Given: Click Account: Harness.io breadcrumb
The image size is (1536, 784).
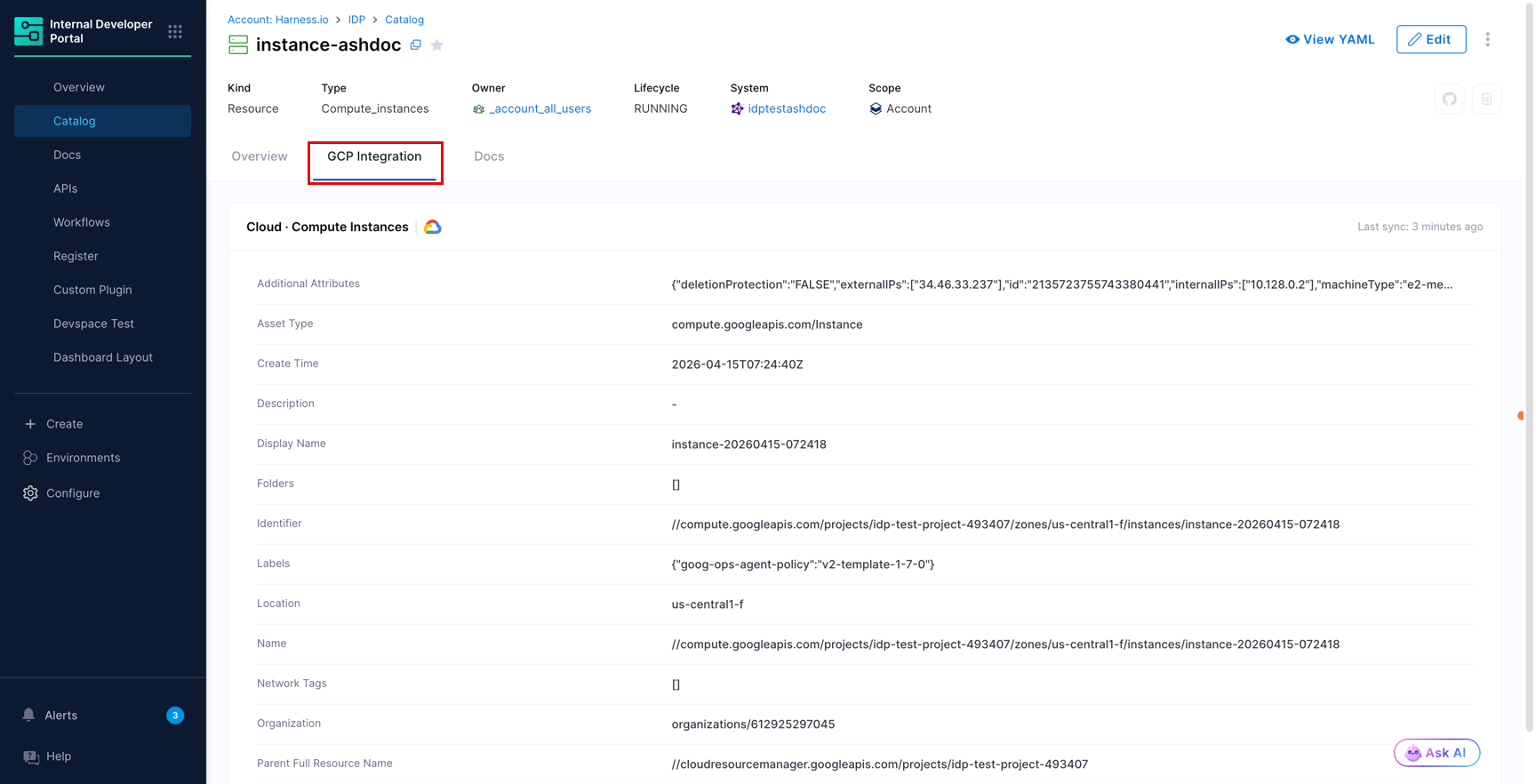Looking at the screenshot, I should click(x=278, y=20).
